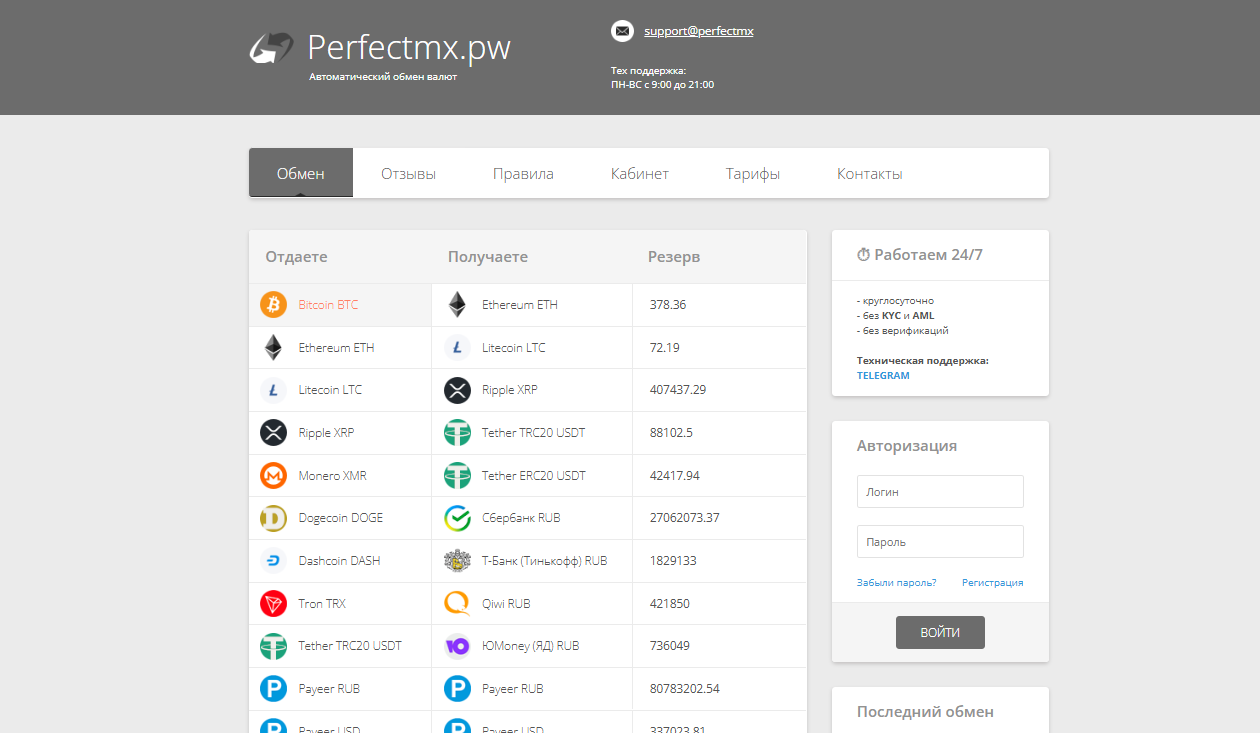Focus the Логин input field
This screenshot has height=733, width=1260.
point(940,492)
